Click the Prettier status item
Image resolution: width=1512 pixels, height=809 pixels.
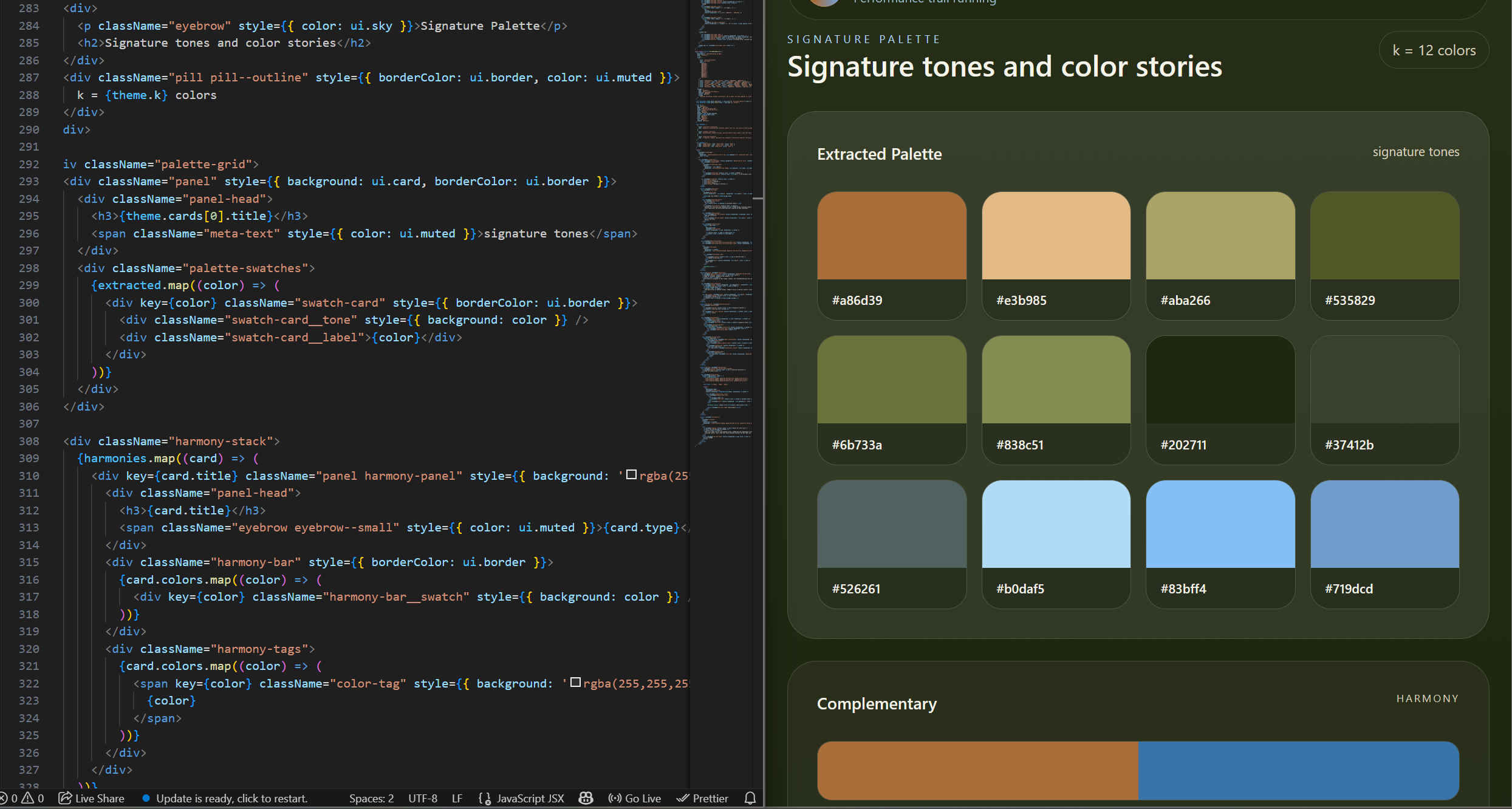point(703,798)
